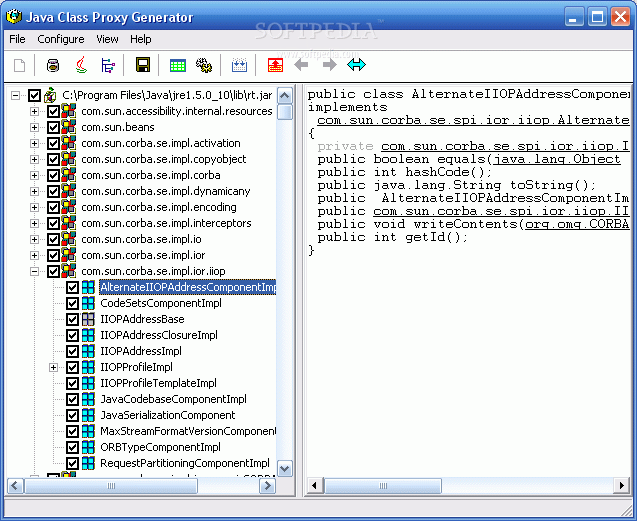The image size is (637, 521).
Task: Follow the java.lang.Object link in equals
Action: pos(557,159)
